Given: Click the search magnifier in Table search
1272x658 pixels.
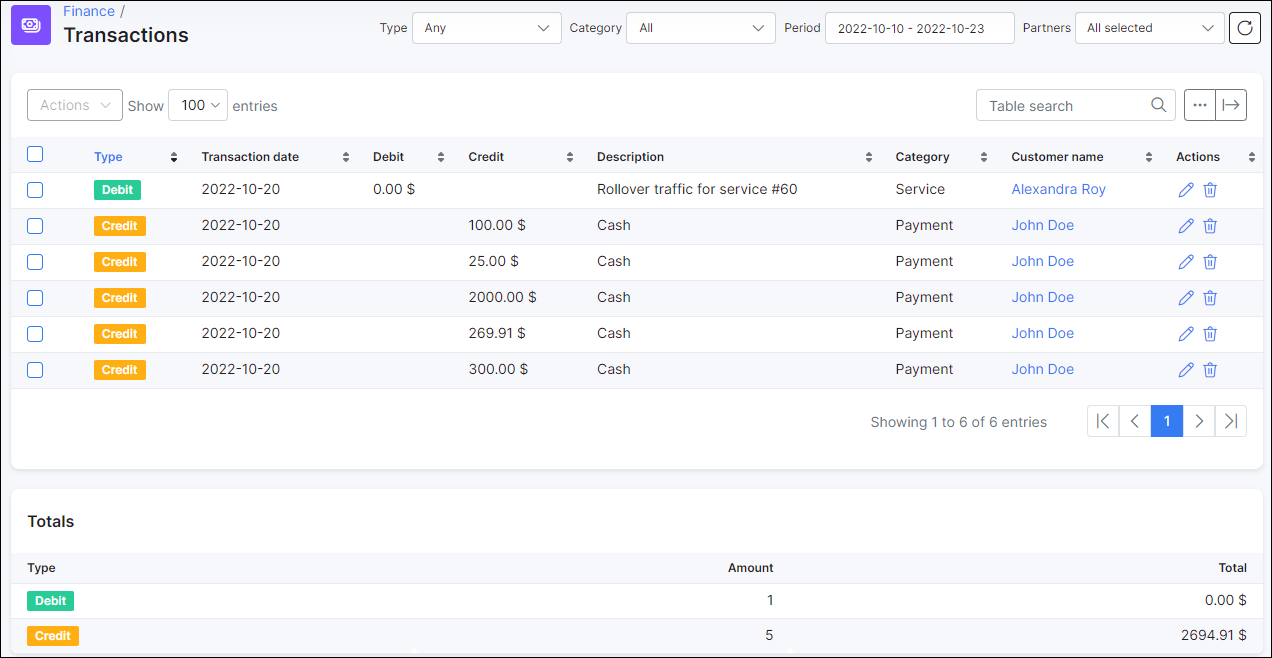Looking at the screenshot, I should pos(1158,104).
